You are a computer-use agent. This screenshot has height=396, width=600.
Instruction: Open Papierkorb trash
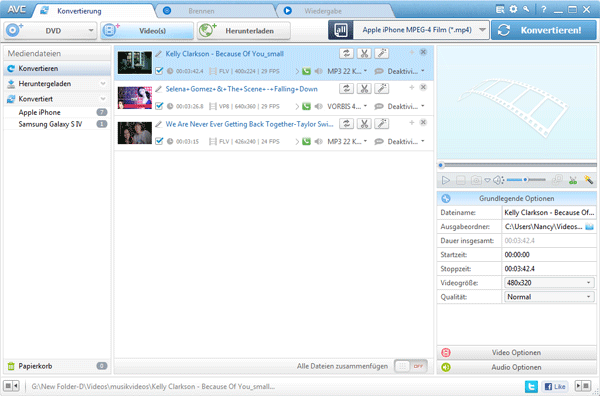click(57, 366)
